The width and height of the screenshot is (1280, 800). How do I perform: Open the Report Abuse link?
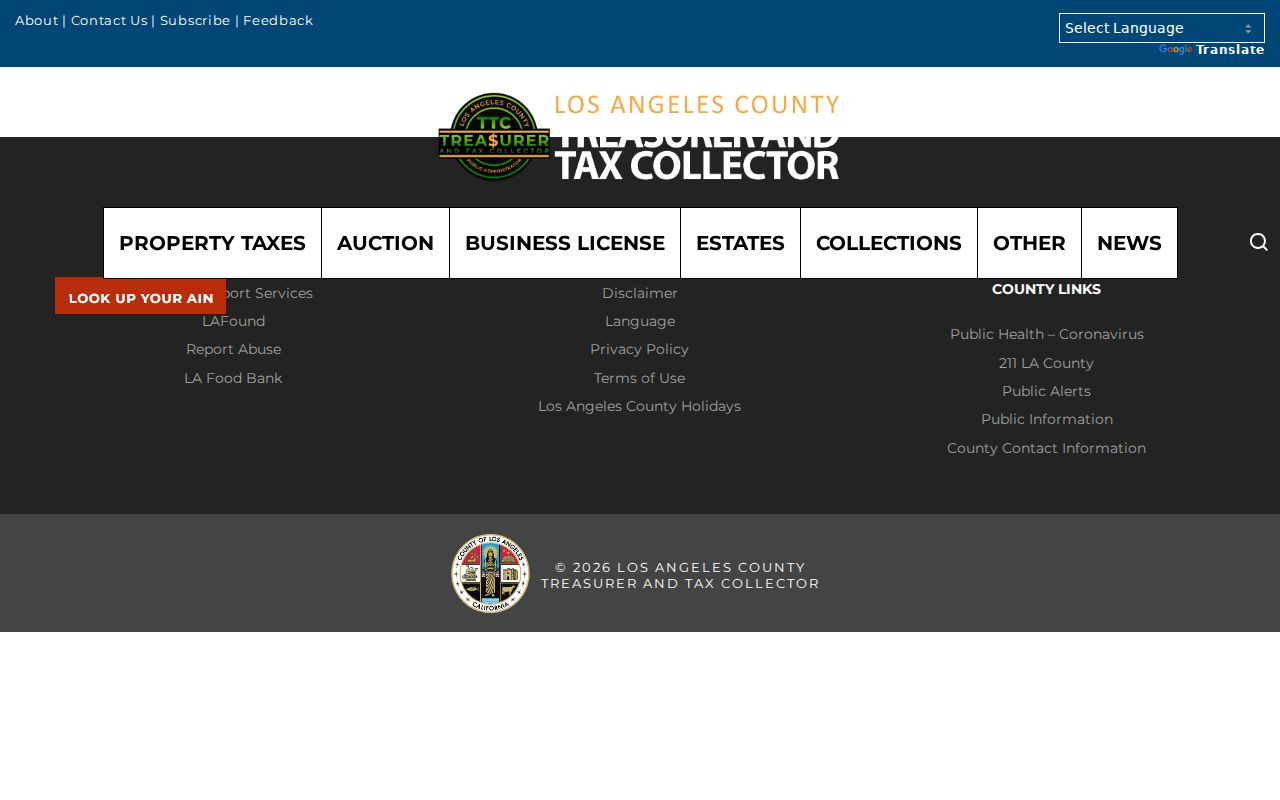[233, 349]
